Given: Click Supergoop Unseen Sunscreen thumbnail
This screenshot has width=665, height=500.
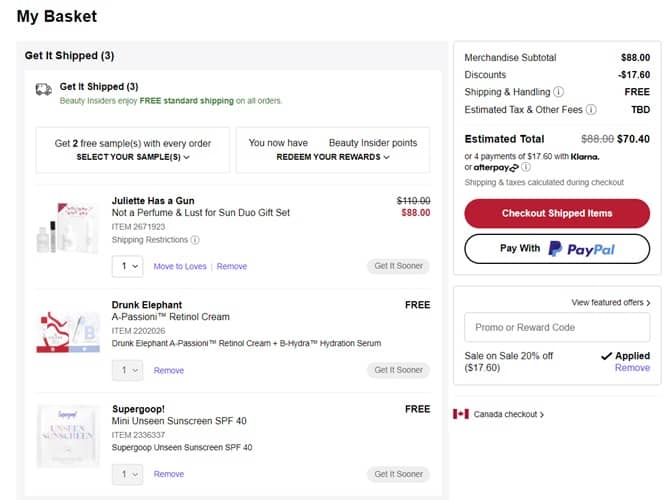Looking at the screenshot, I should click(68, 437).
